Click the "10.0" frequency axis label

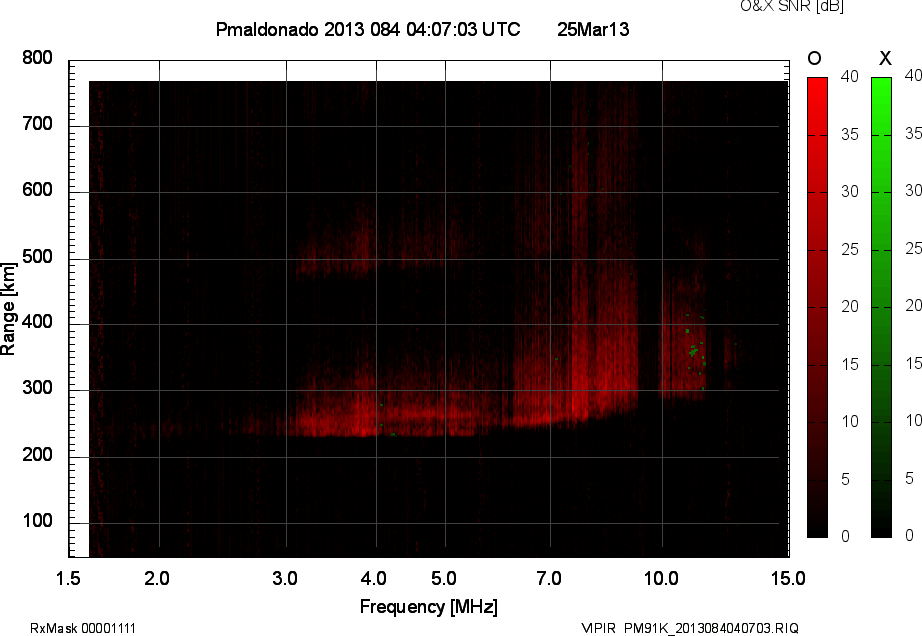(661, 578)
